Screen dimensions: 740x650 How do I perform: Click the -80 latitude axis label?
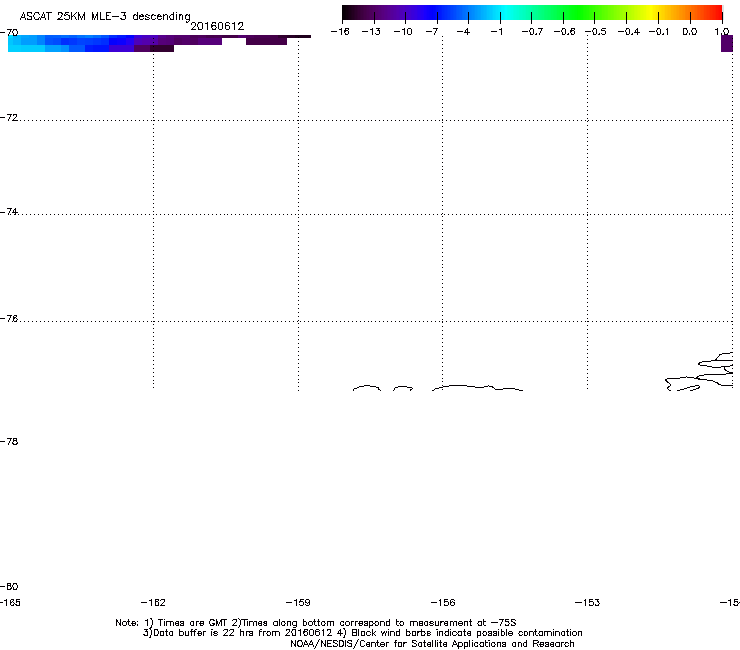9,587
